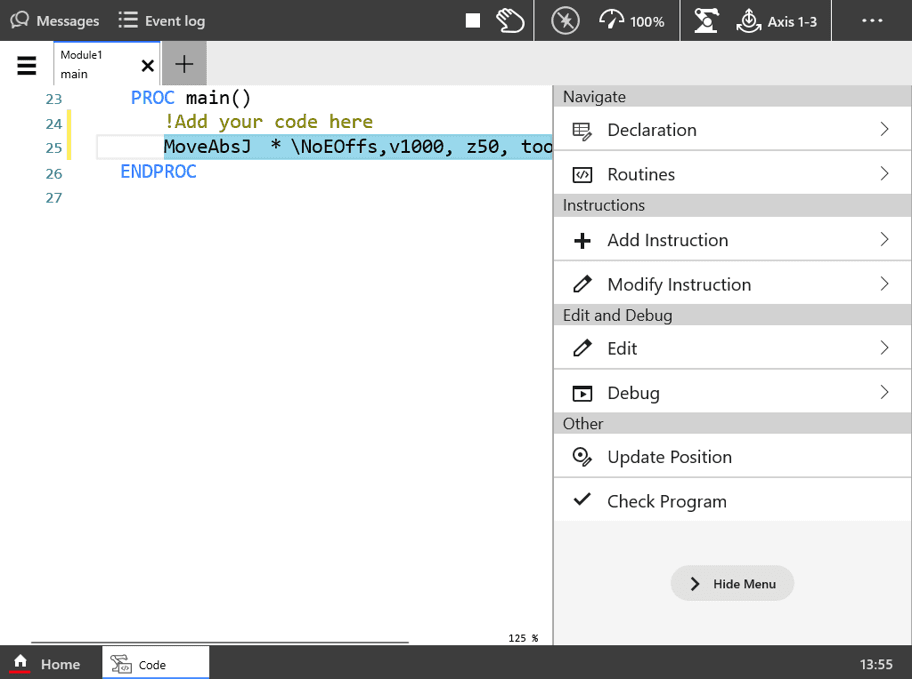
Task: Click the Add Instruction plus icon
Action: click(582, 240)
